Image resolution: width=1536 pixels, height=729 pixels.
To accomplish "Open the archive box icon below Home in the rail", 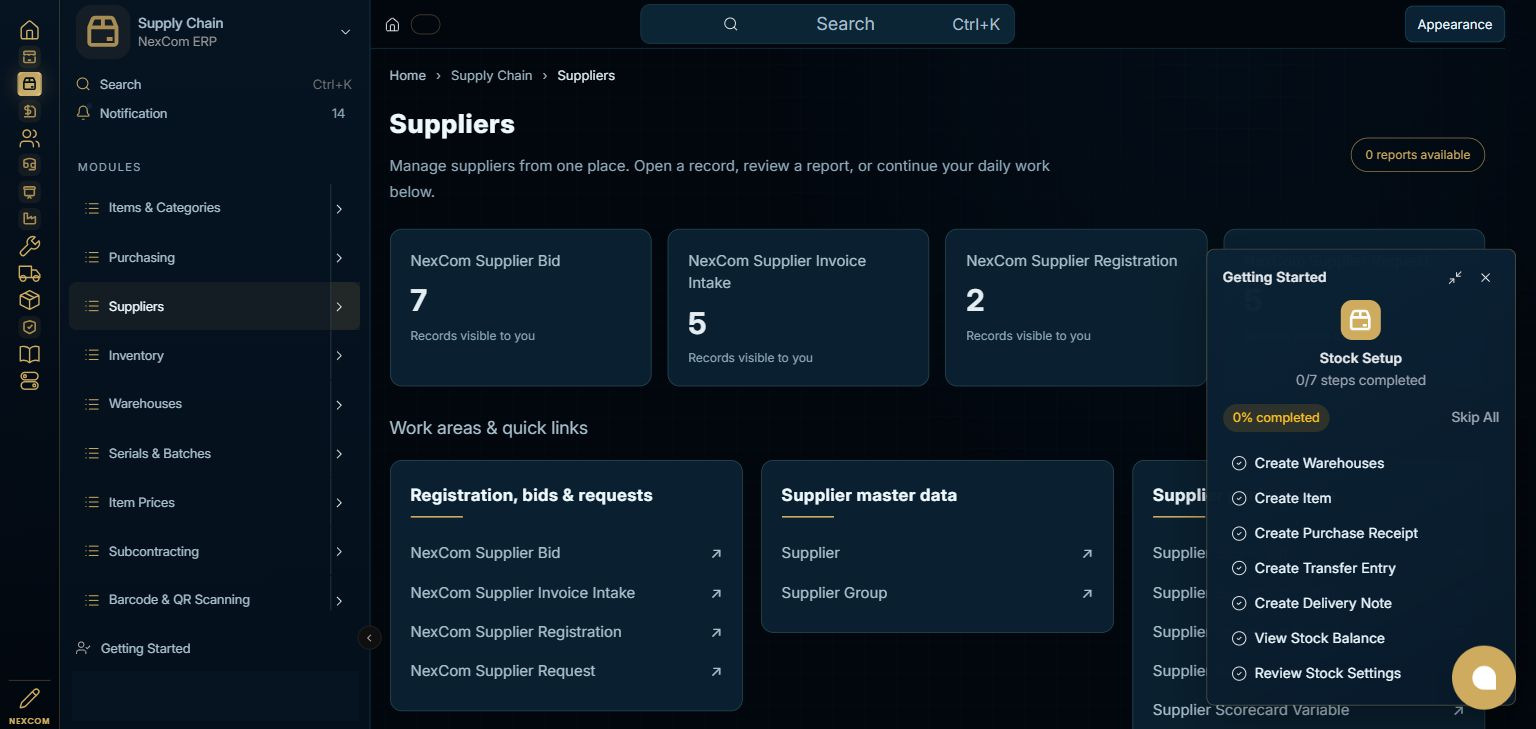I will (29, 57).
